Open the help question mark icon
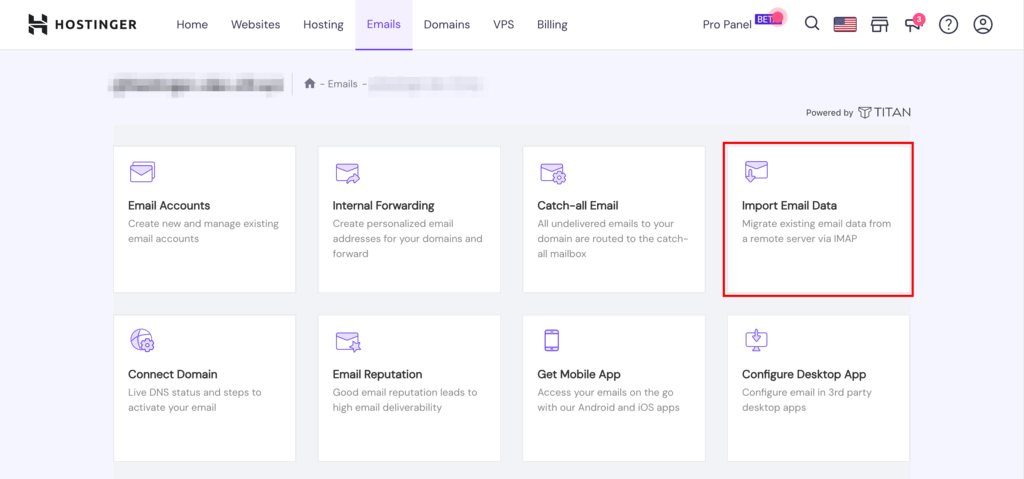 (x=948, y=24)
